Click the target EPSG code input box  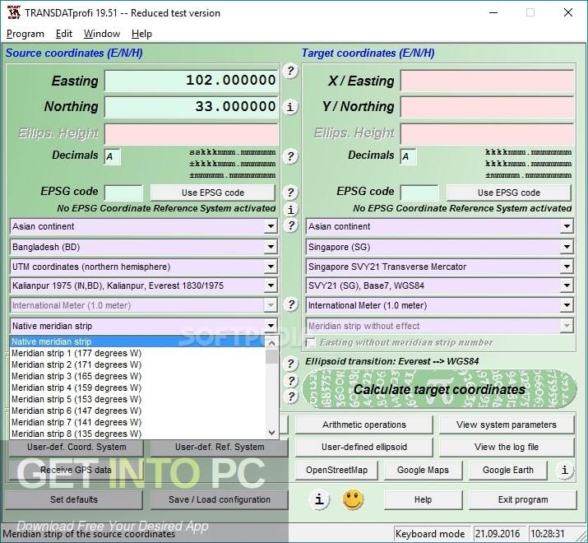point(419,193)
